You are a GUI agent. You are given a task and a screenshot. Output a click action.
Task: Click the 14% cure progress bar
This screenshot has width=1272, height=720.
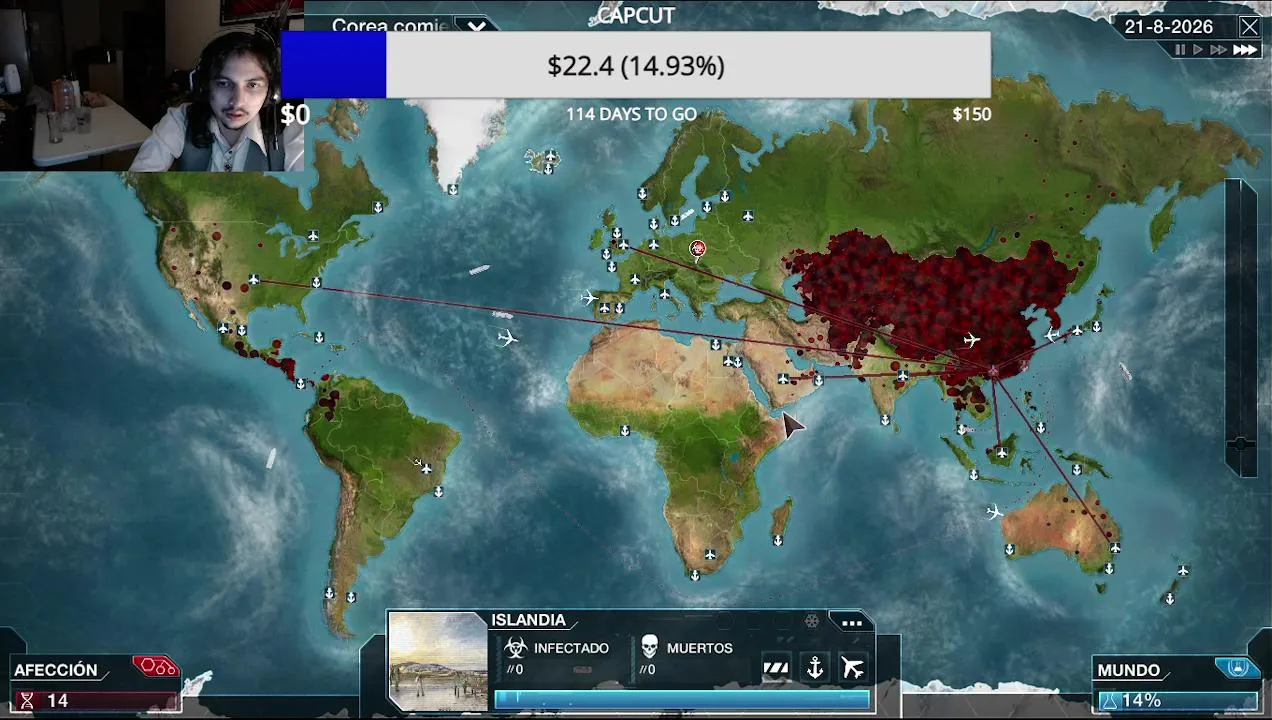click(1177, 701)
